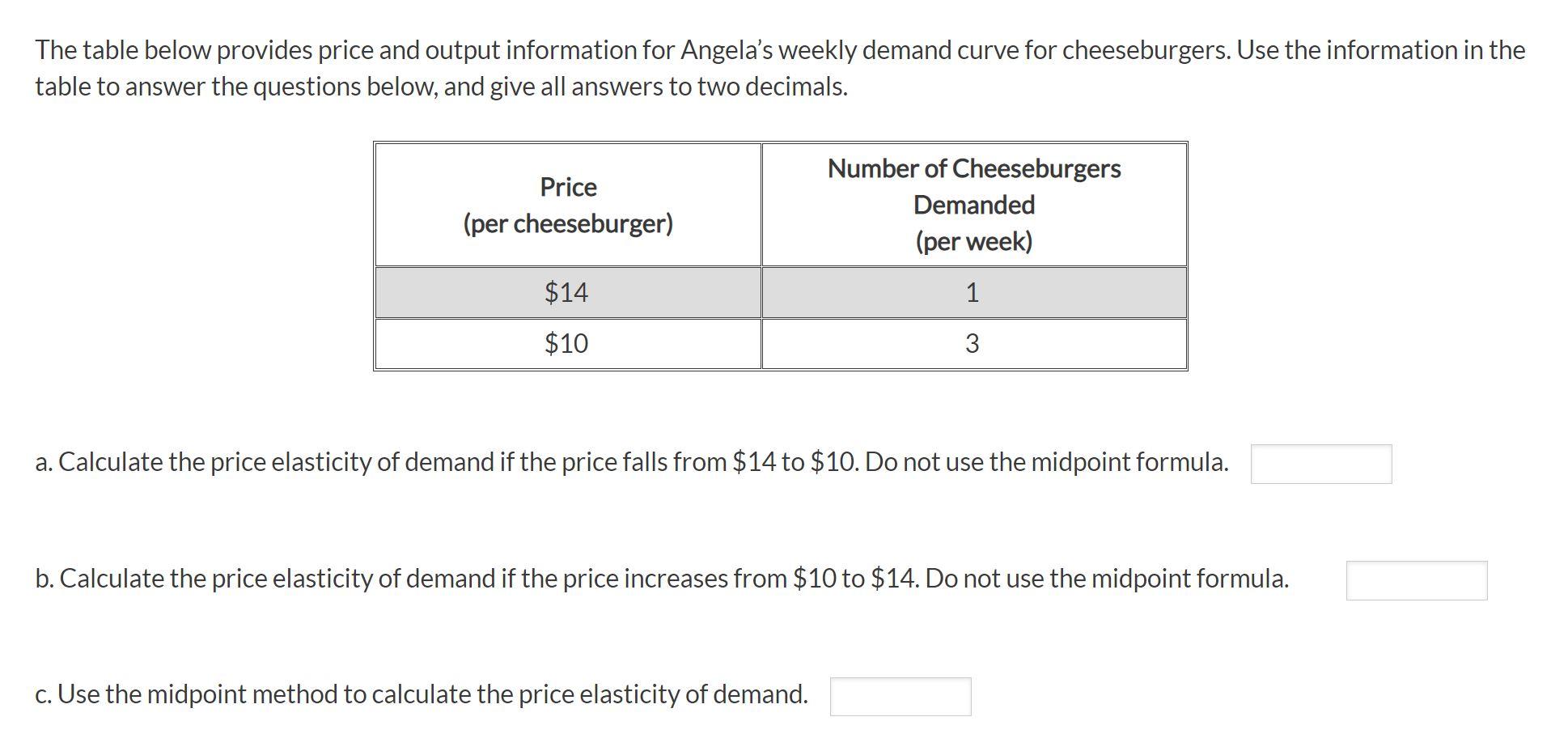Click the phrase 'per week' in header
Viewport: 1568px width, 734px height.
pos(974,240)
